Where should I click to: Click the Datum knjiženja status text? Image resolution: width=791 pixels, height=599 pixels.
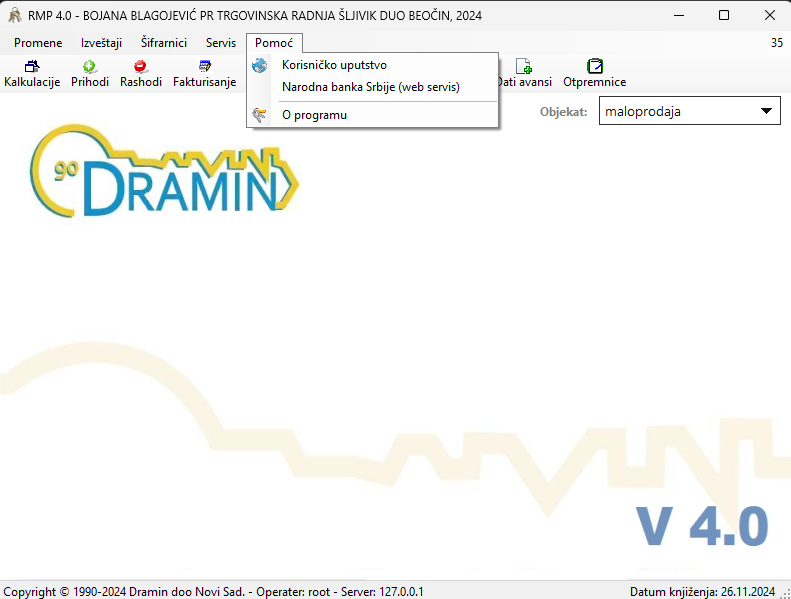(702, 591)
